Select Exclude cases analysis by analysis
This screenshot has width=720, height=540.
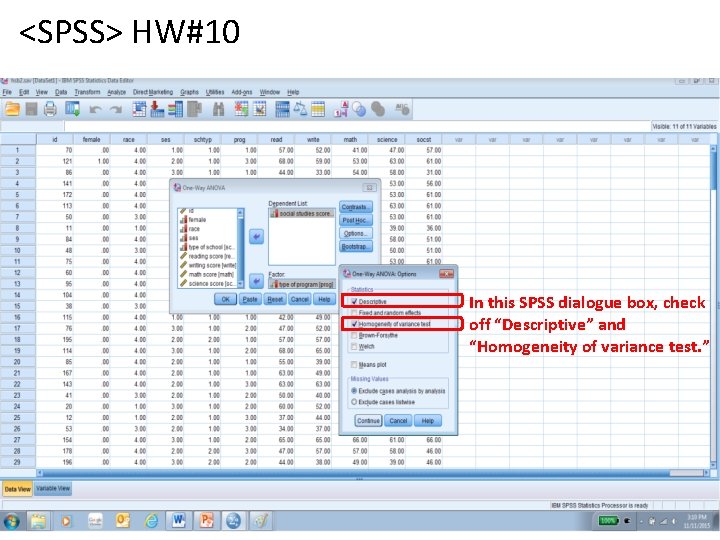(354, 391)
